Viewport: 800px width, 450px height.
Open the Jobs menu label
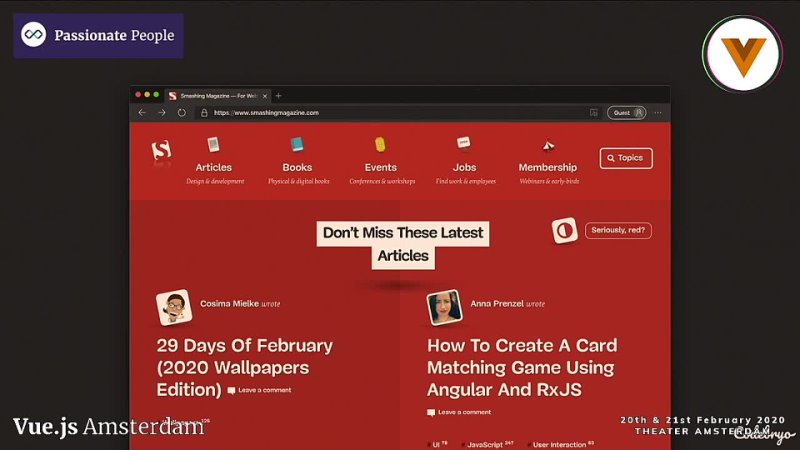point(464,167)
